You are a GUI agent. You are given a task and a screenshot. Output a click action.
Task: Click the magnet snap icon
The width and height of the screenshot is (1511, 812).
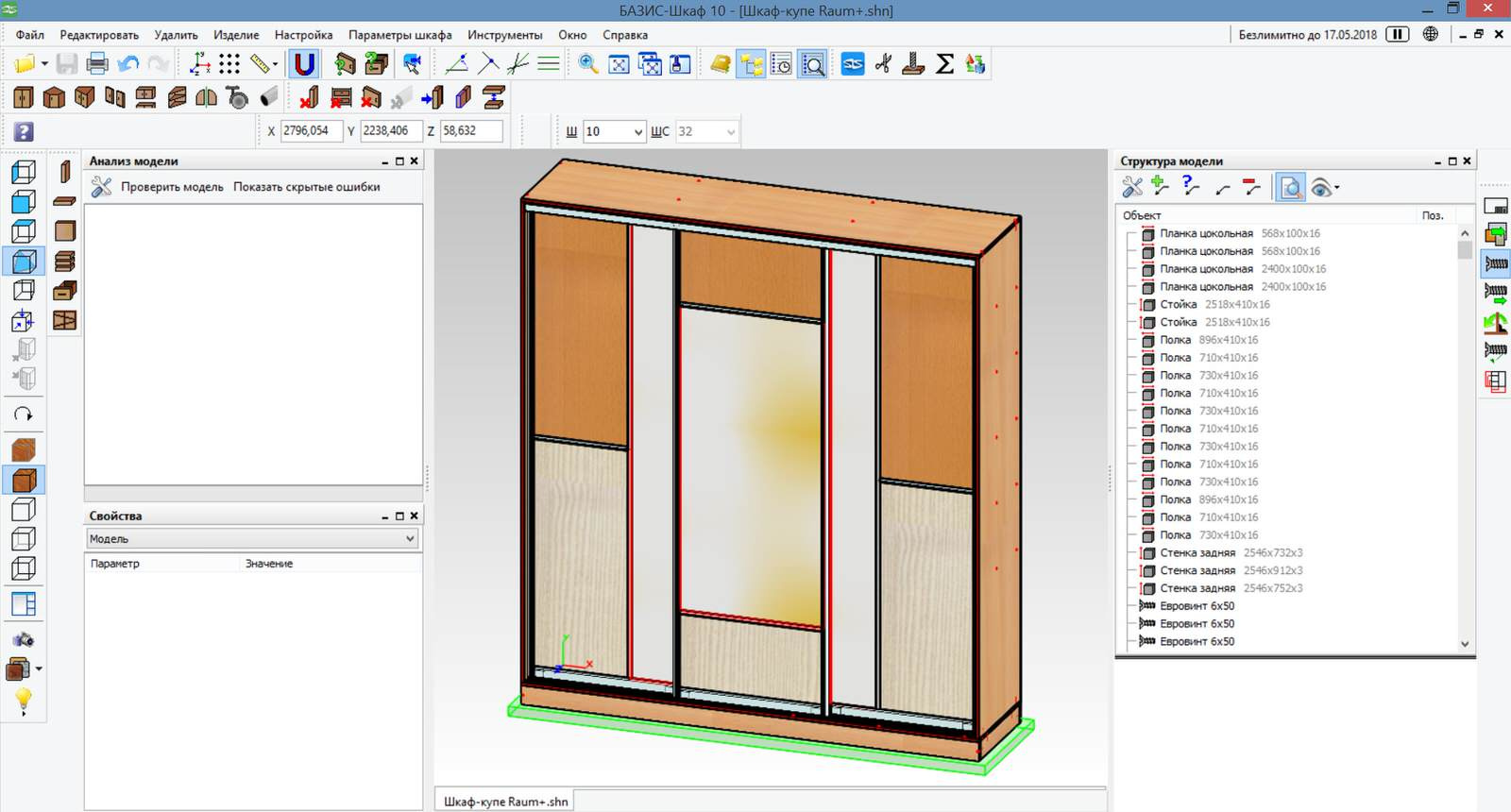[x=304, y=64]
